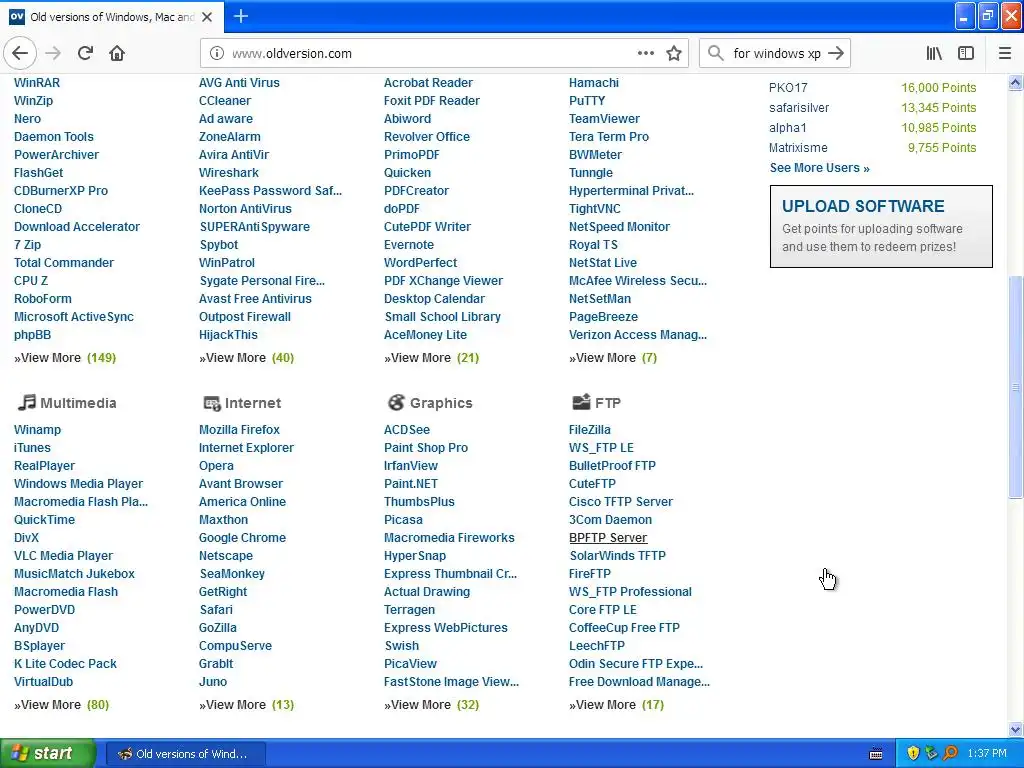Click the security shield tray icon
The image size is (1024, 768).
point(913,753)
